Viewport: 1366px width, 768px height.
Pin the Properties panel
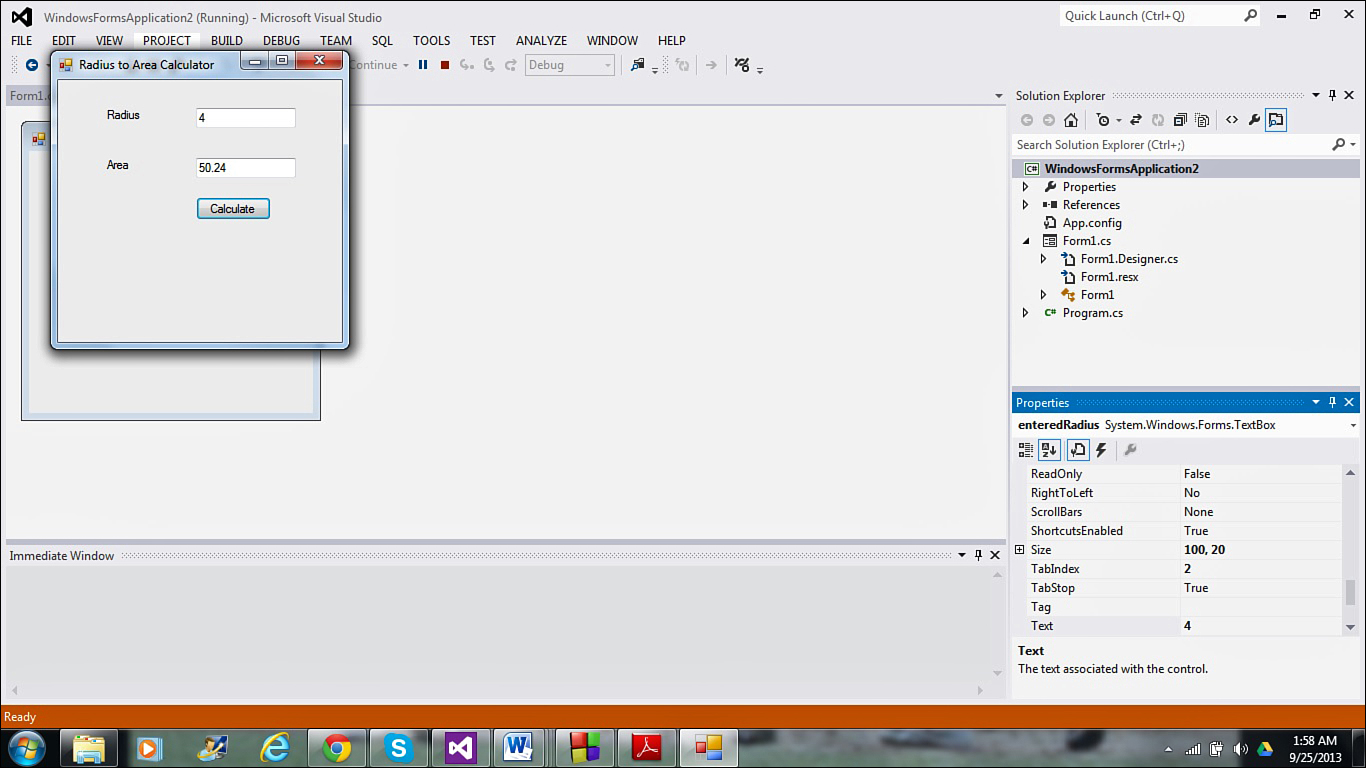(1332, 403)
